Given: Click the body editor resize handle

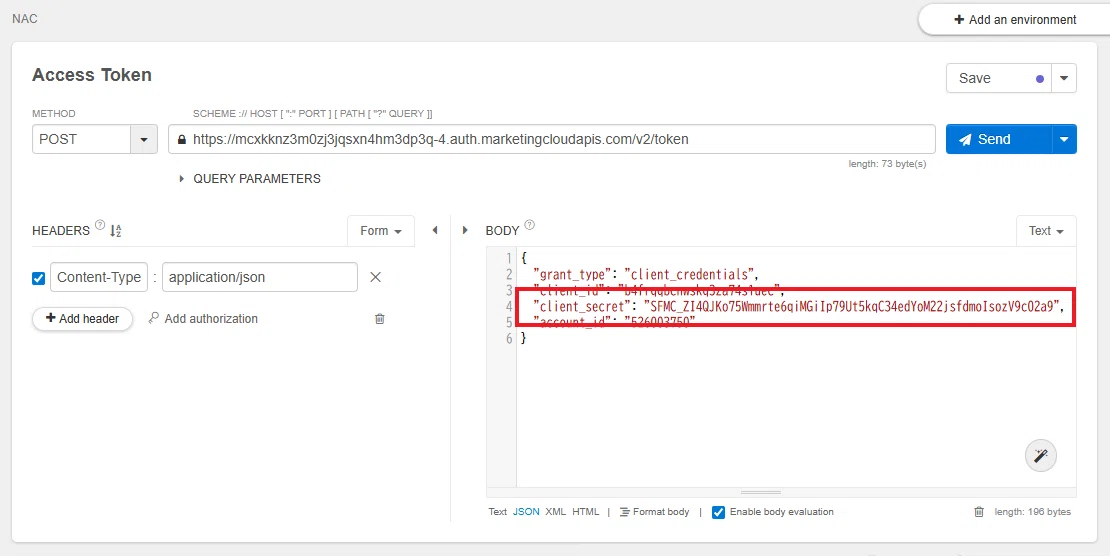Looking at the screenshot, I should [x=761, y=492].
